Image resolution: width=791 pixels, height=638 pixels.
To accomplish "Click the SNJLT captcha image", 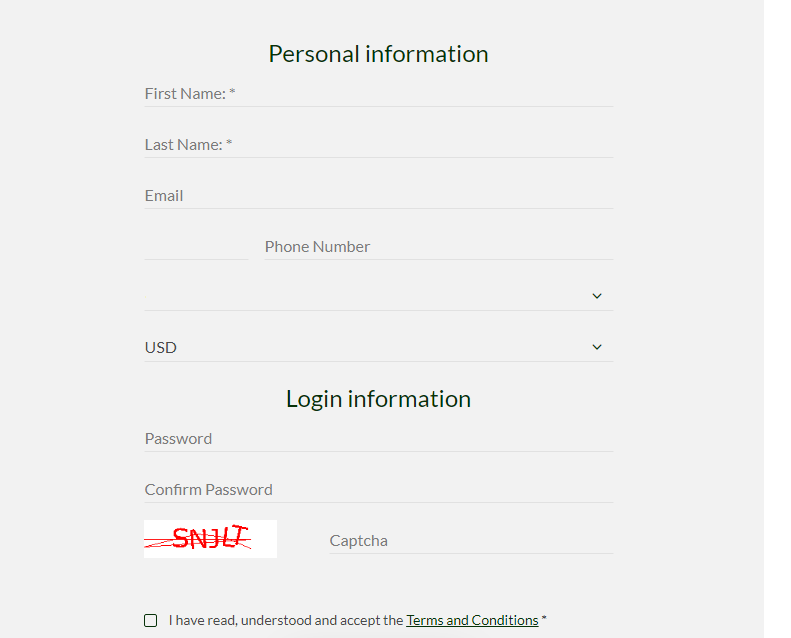I will 210,539.
